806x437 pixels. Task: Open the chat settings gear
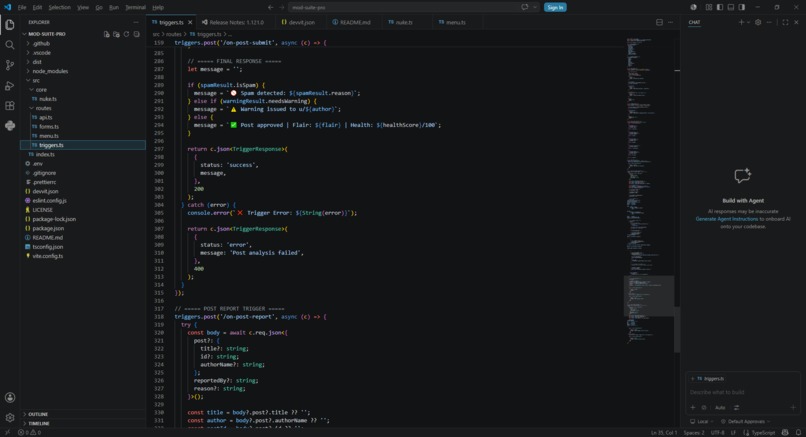coord(758,22)
